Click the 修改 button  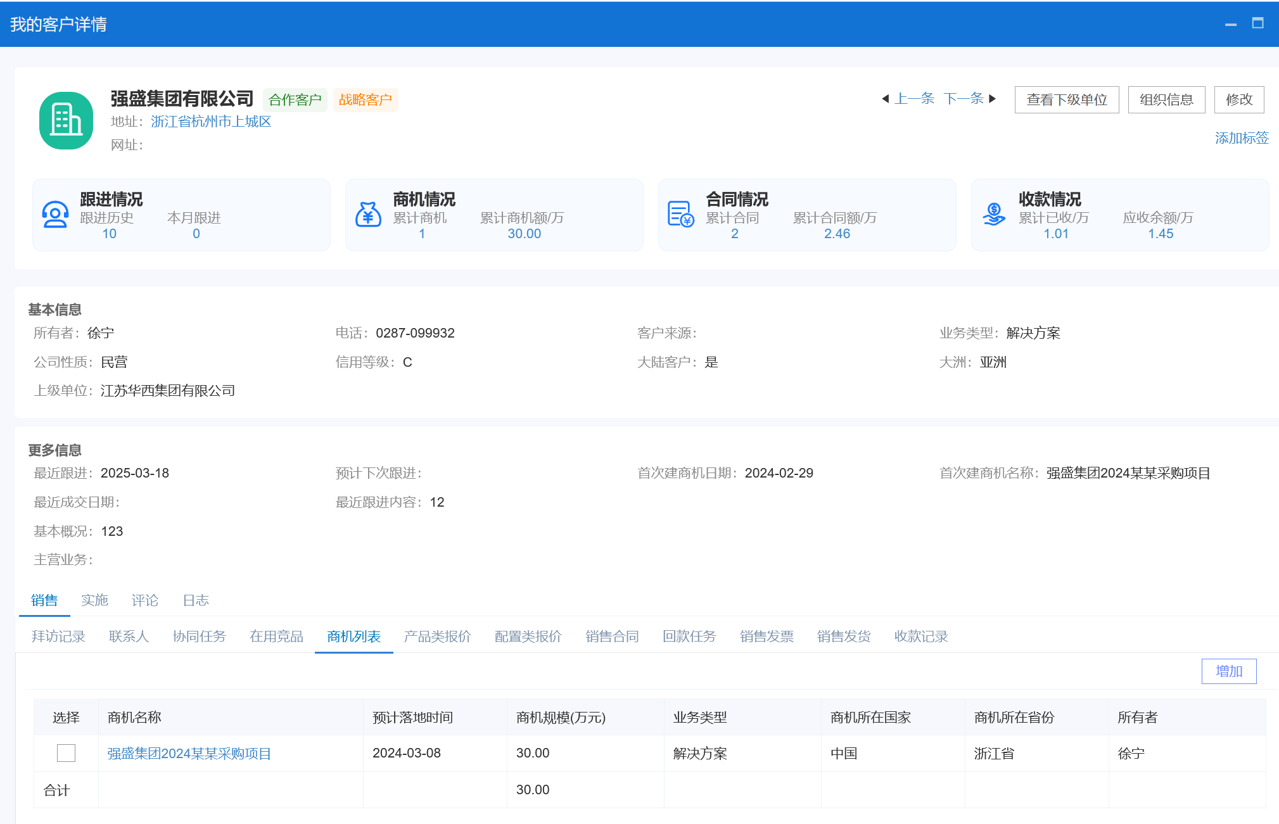[1239, 99]
